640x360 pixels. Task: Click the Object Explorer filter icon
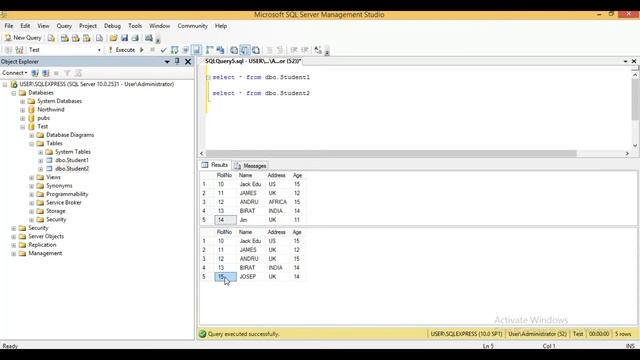click(x=67, y=73)
